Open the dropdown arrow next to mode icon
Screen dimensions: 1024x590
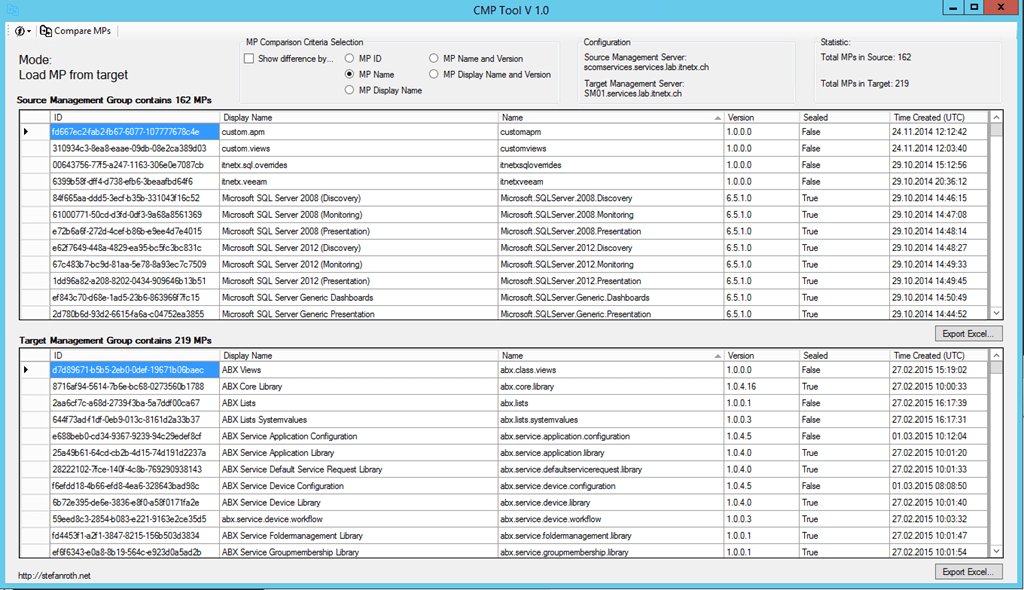30,30
